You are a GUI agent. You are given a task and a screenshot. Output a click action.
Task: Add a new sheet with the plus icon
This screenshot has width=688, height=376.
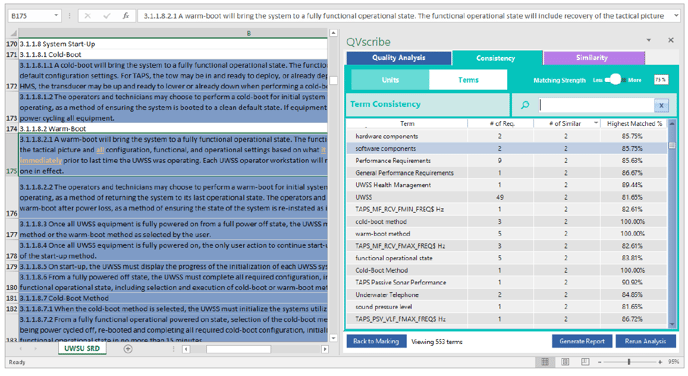[x=128, y=349]
